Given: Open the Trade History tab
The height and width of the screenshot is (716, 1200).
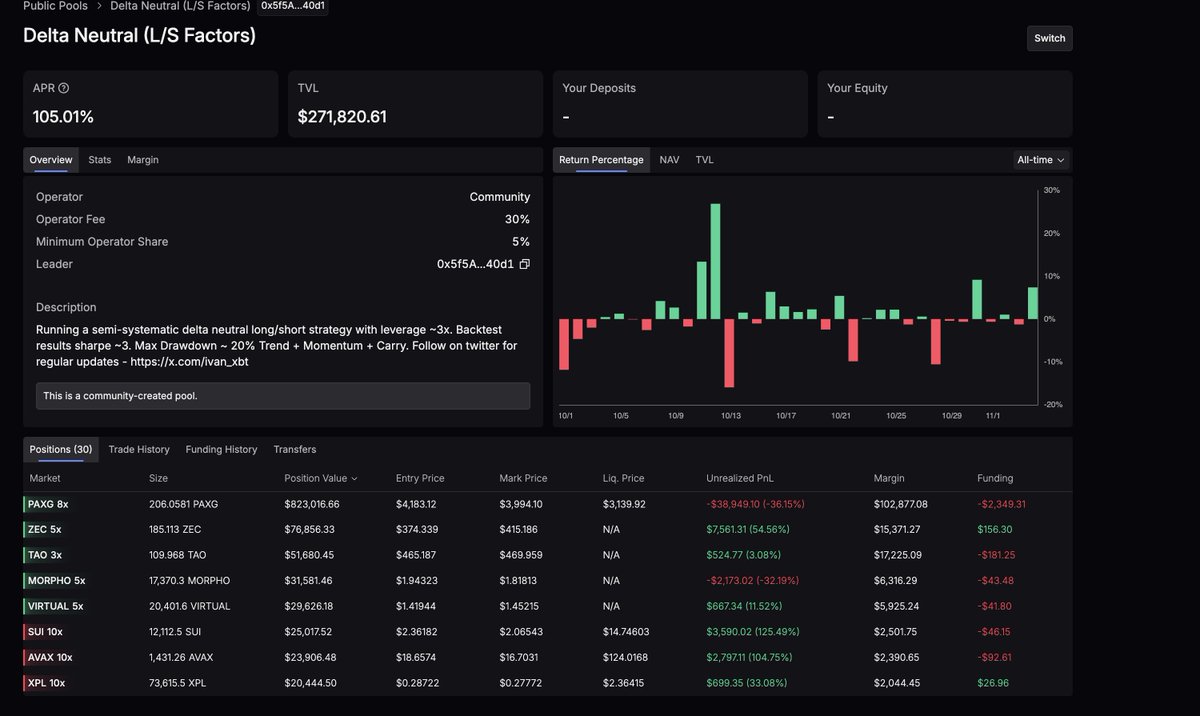Looking at the screenshot, I should (139, 450).
